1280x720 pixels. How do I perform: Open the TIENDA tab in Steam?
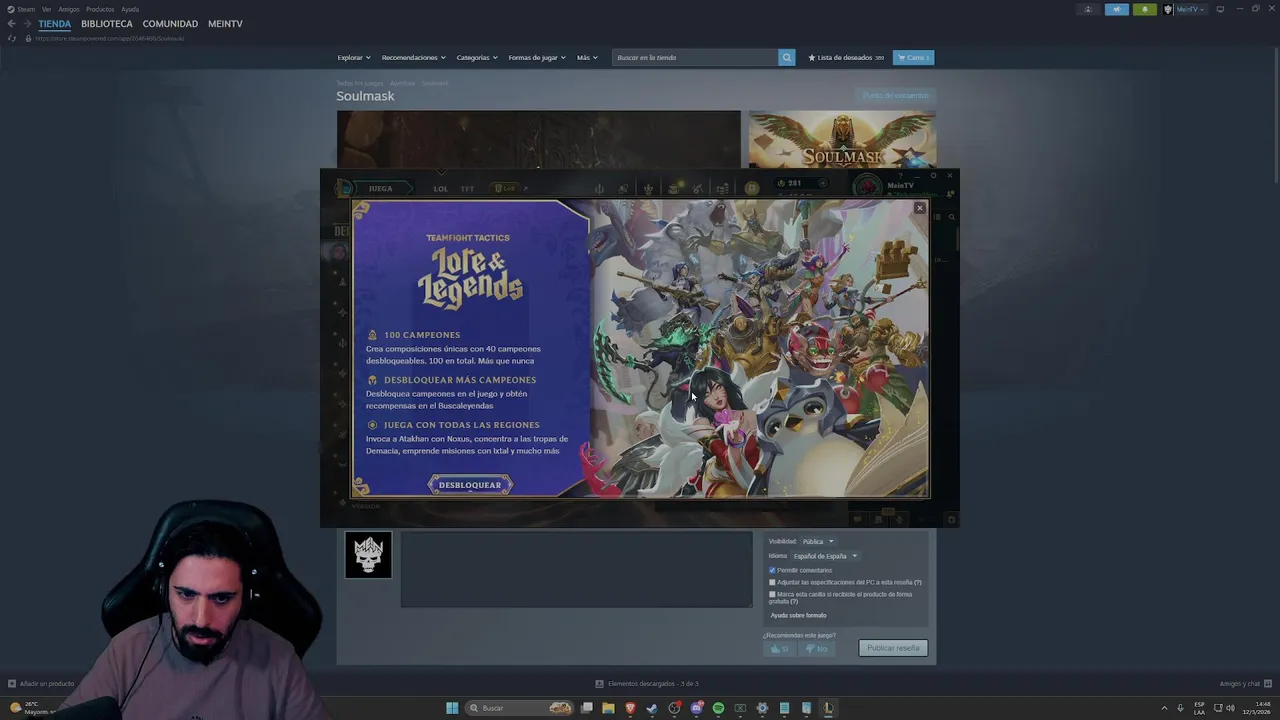[55, 24]
